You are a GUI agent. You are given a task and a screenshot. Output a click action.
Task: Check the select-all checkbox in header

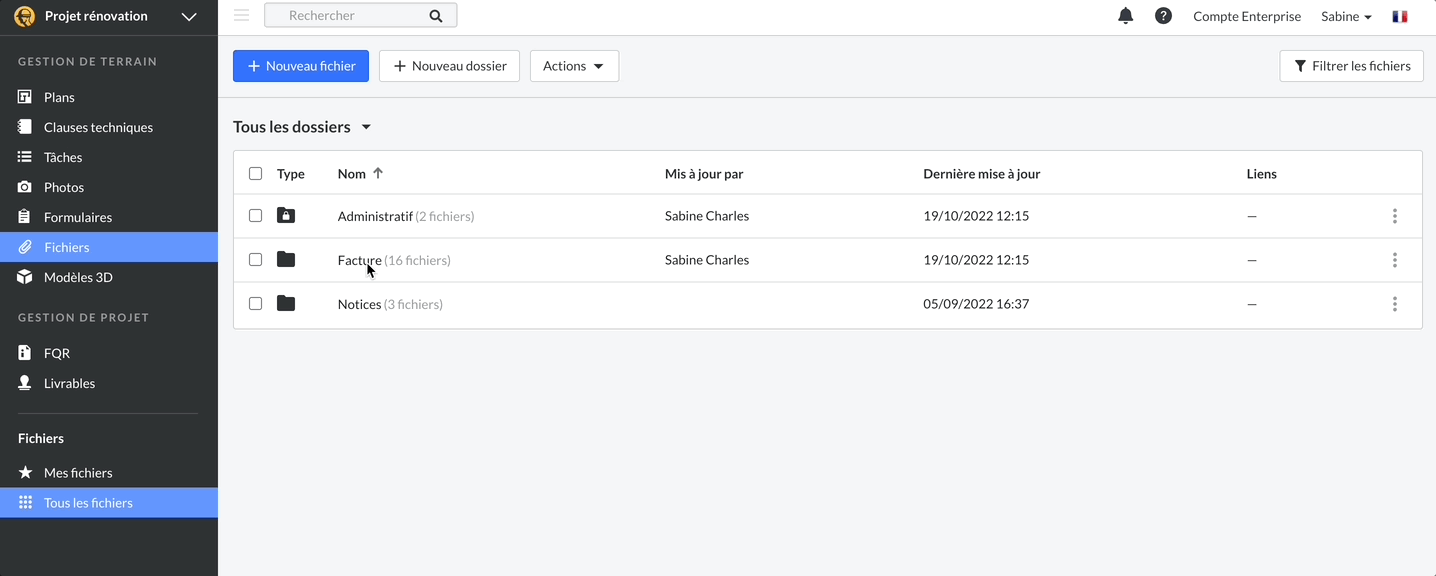(x=256, y=174)
